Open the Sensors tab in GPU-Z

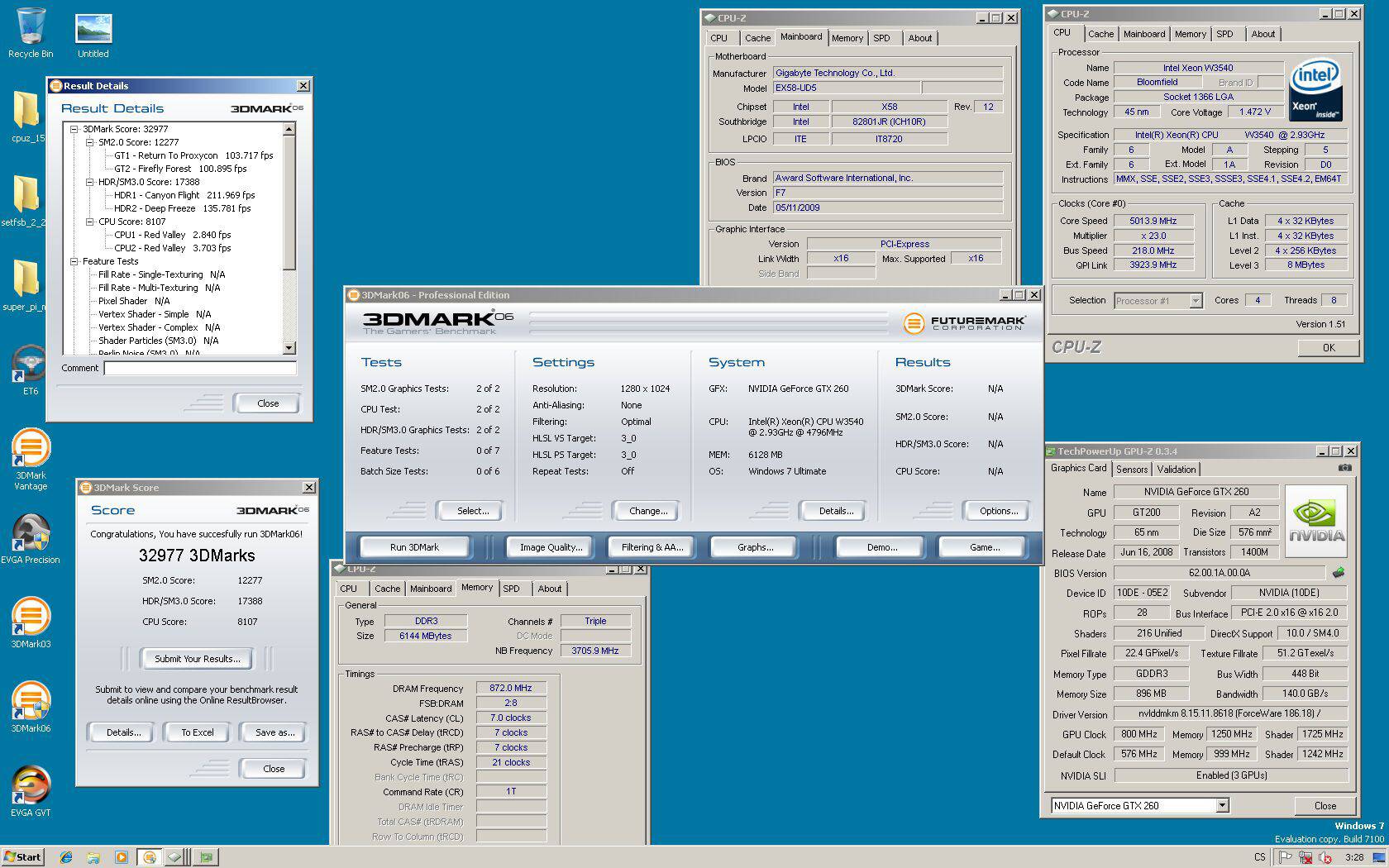(1132, 470)
